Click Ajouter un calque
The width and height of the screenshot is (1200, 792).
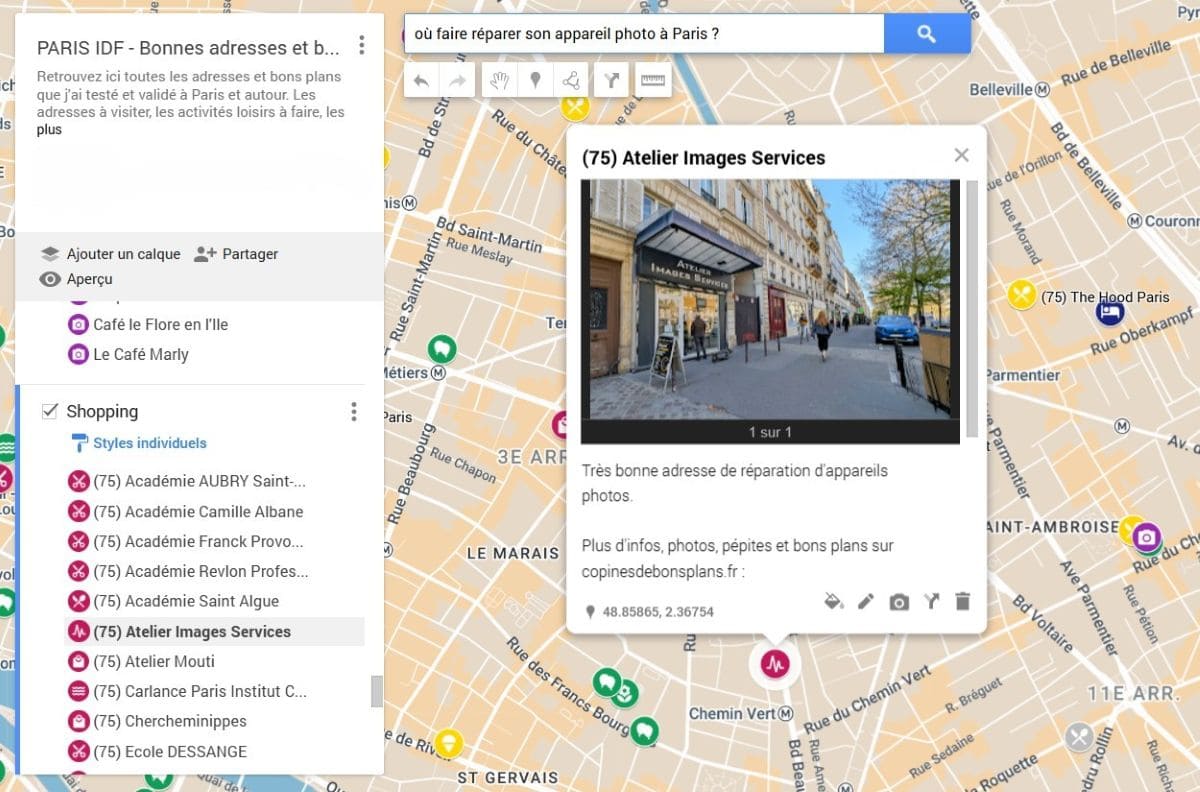pyautogui.click(x=111, y=254)
